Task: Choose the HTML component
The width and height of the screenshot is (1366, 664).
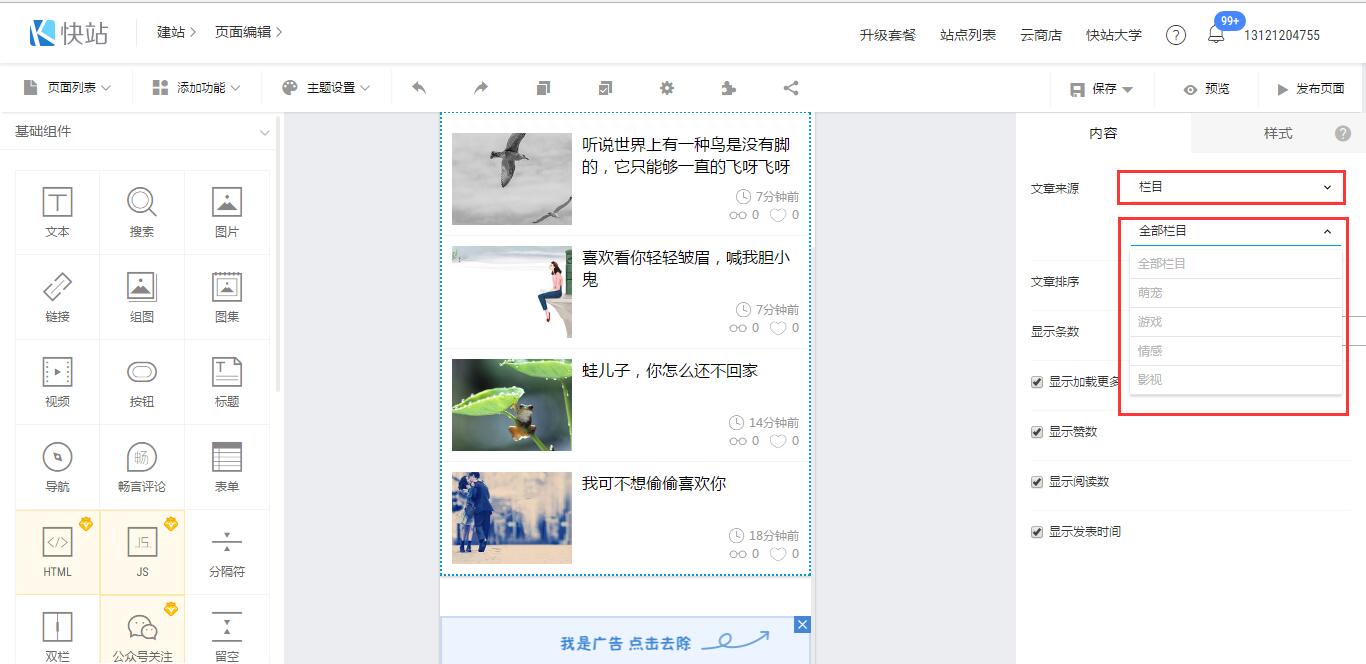Action: click(x=57, y=553)
